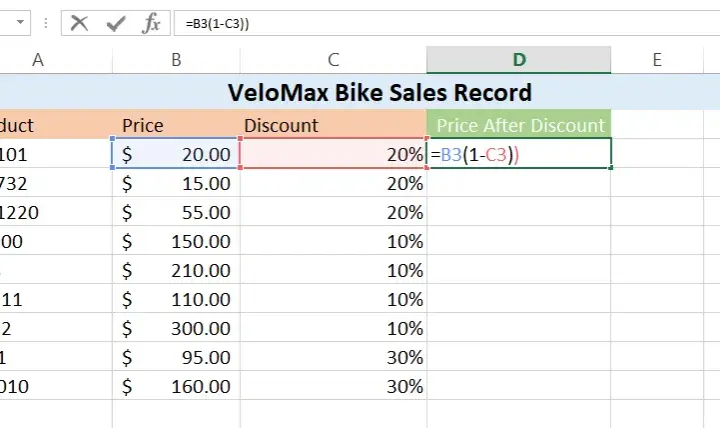The height and width of the screenshot is (428, 720).
Task: Select column A header
Action: pos(38,60)
